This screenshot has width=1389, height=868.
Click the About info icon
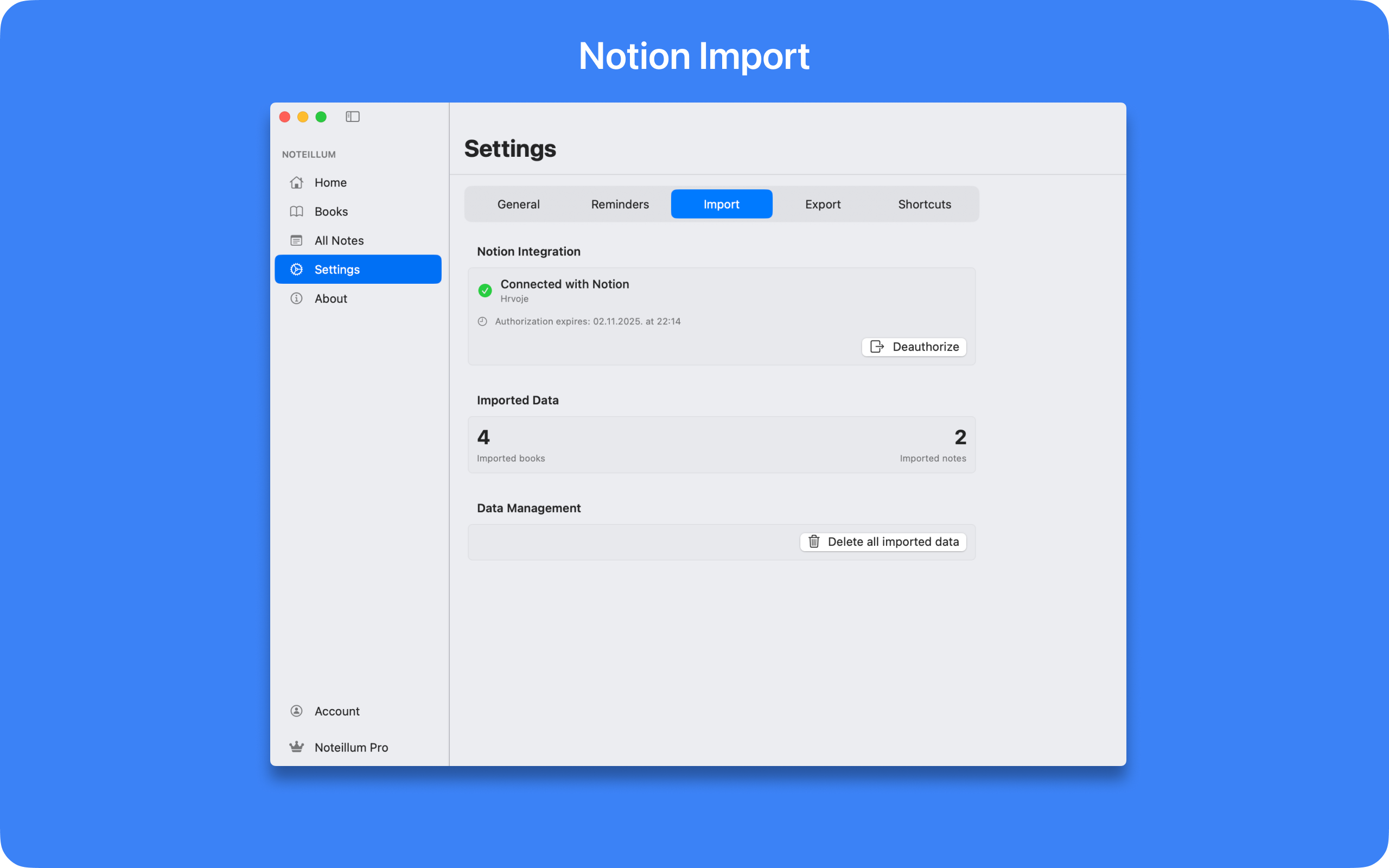[x=296, y=298]
